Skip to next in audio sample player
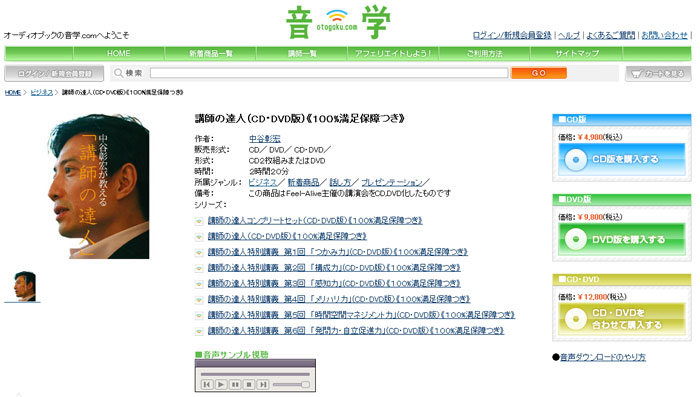 [263, 384]
